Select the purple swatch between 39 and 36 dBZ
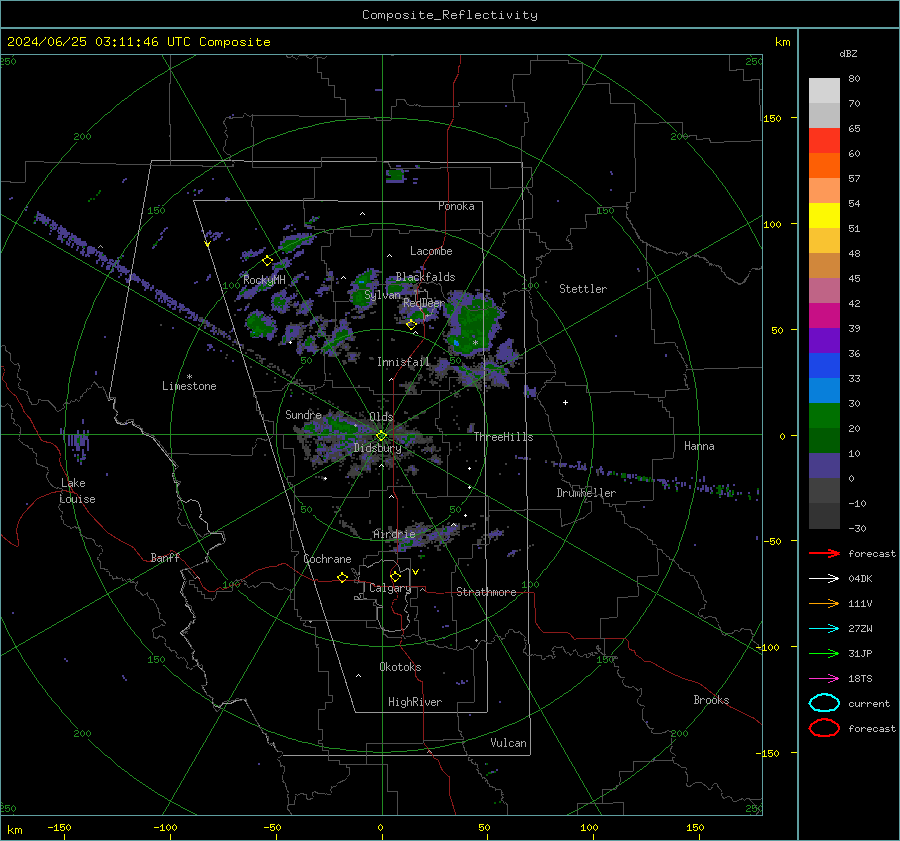The width and height of the screenshot is (900, 841). pos(824,340)
